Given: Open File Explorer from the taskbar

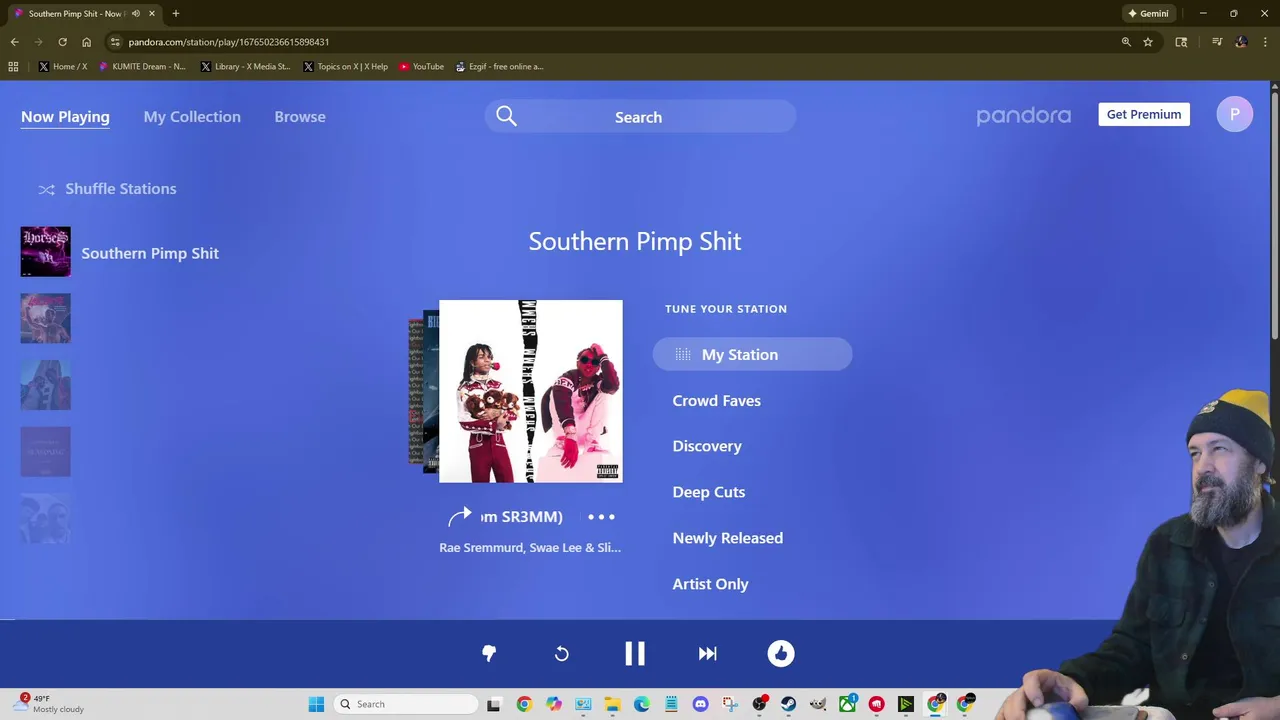Looking at the screenshot, I should tap(612, 704).
